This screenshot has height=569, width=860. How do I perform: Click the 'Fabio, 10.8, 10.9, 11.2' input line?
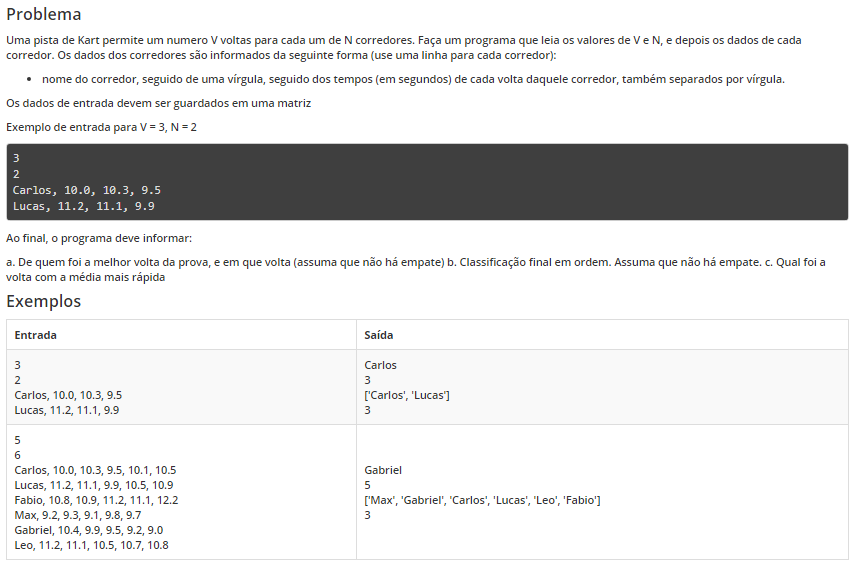[x=97, y=500]
